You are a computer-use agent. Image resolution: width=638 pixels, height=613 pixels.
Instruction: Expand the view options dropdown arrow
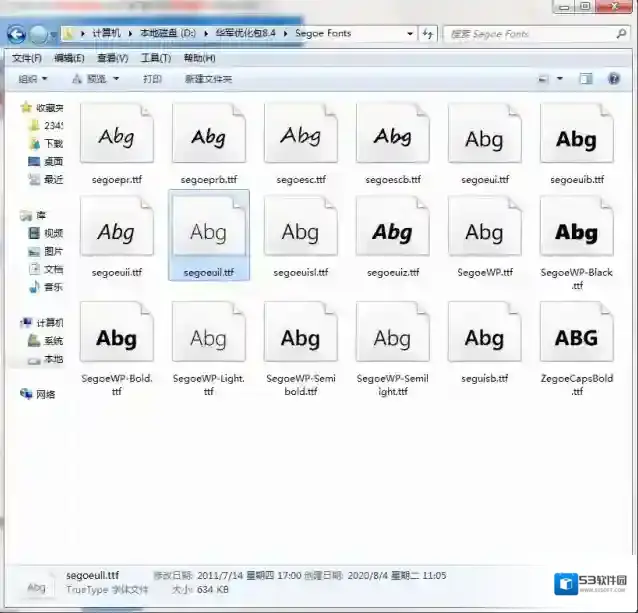[560, 79]
